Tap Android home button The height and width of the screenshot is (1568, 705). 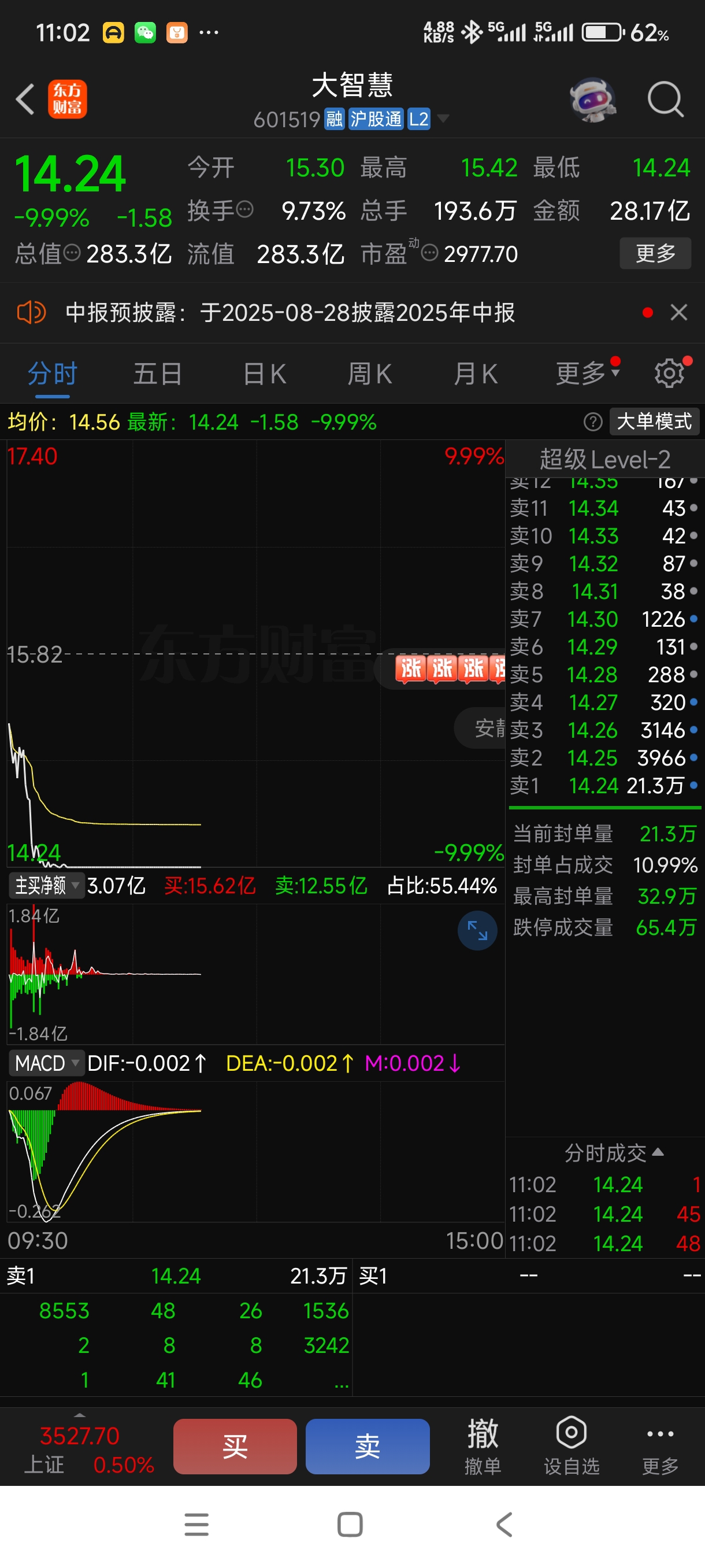tap(350, 1525)
